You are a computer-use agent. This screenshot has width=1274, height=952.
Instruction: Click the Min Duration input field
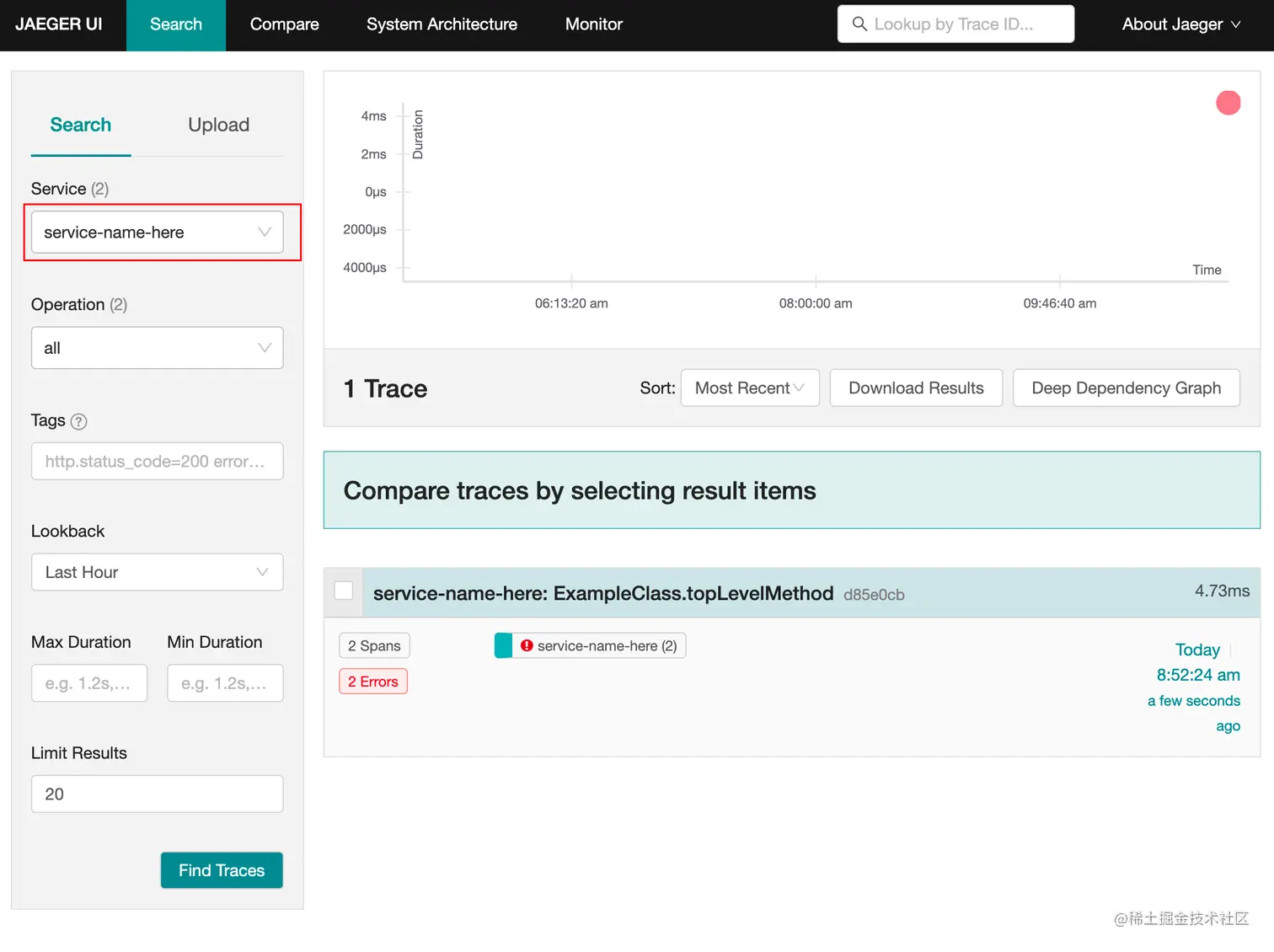coord(225,683)
